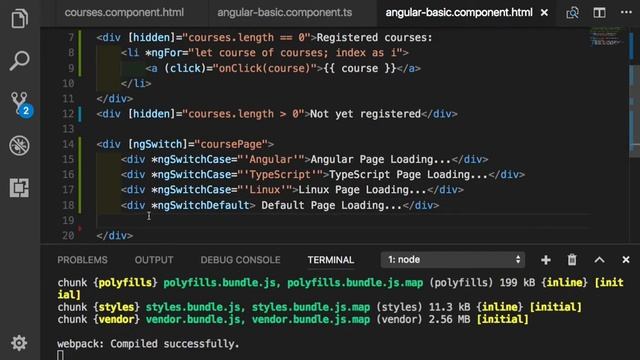Click 'polyfills.bundle.js.map' in terminal output
Image resolution: width=640 pixels, height=360 pixels.
pyautogui.click(x=355, y=282)
